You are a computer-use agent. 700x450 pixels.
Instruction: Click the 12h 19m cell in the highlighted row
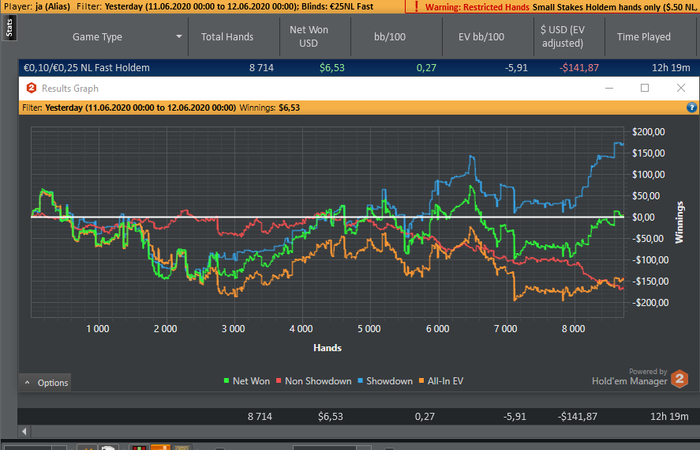[671, 68]
